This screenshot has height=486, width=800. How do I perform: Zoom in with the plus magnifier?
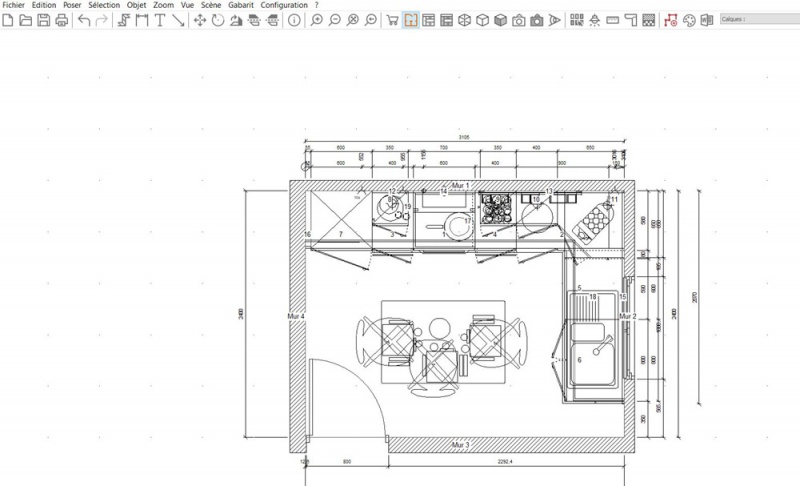[x=317, y=20]
